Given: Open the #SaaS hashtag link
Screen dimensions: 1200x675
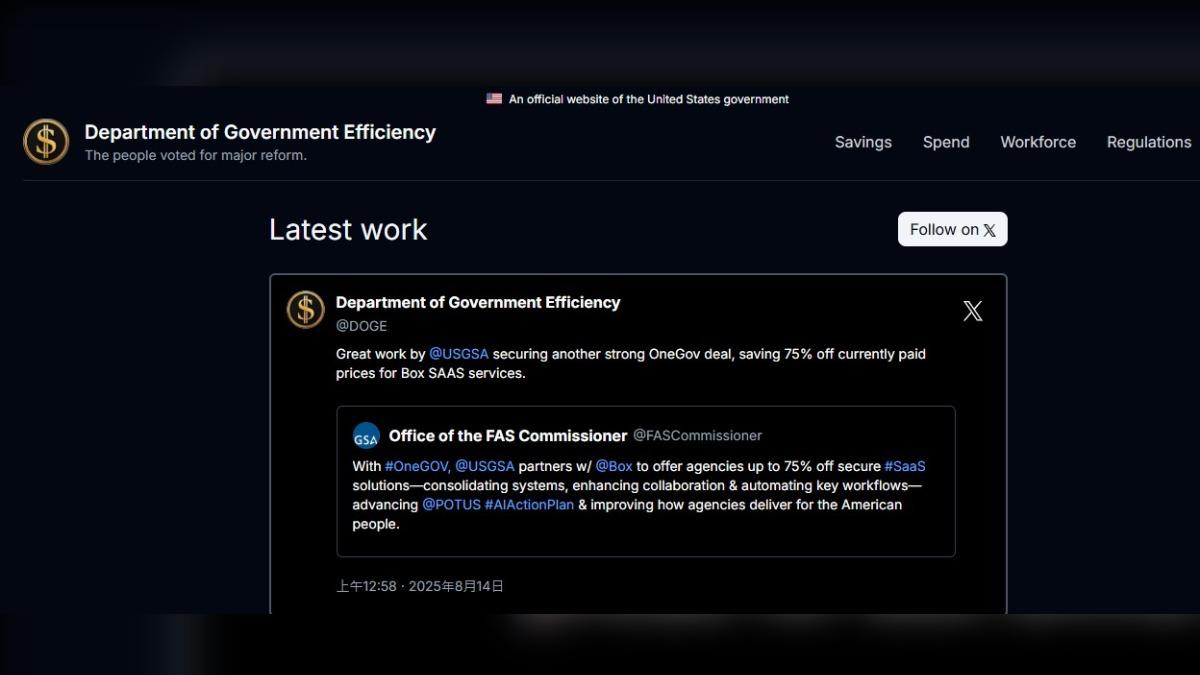Looking at the screenshot, I should 904,466.
